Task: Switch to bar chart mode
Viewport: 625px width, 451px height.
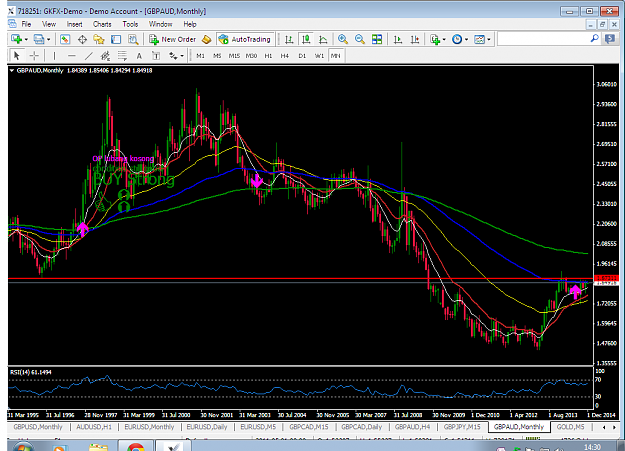Action: coord(289,39)
